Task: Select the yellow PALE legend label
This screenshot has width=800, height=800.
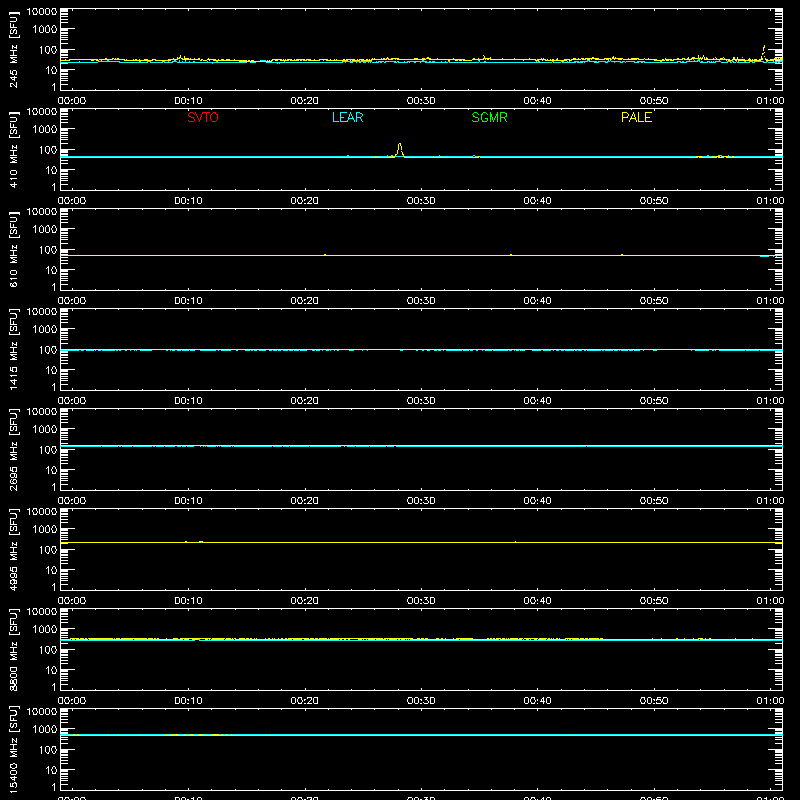Action: tap(636, 117)
